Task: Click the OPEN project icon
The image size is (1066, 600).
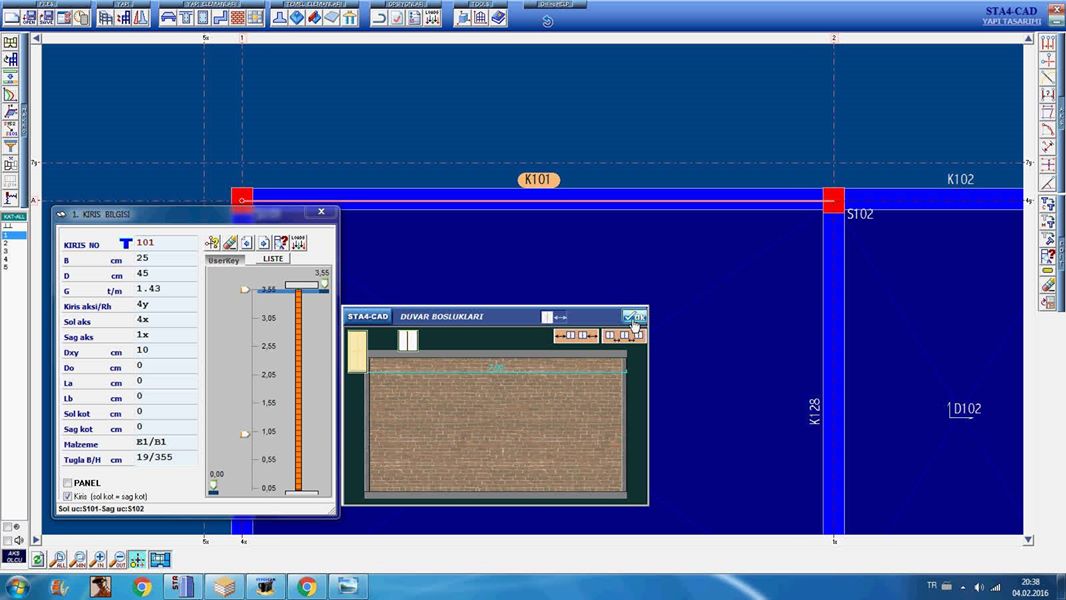Action: point(29,18)
